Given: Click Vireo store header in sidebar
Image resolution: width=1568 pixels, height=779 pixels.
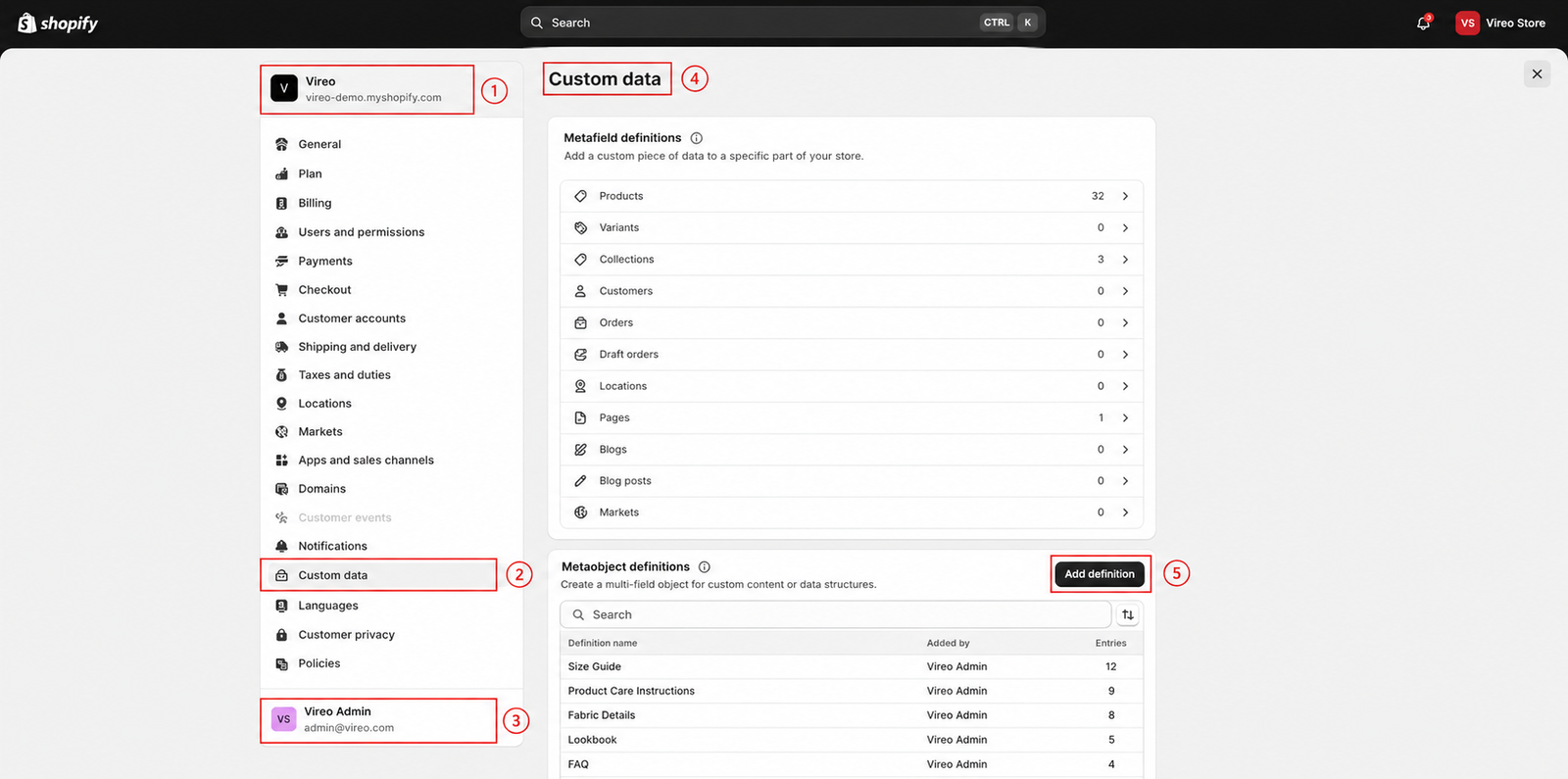Looking at the screenshot, I should pos(368,89).
